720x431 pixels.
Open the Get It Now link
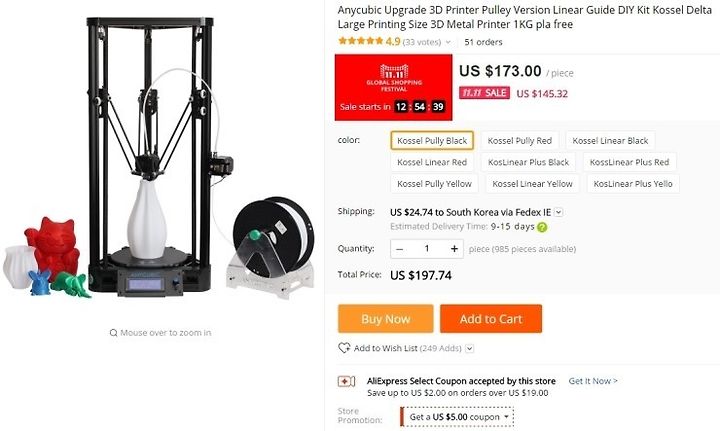click(593, 381)
